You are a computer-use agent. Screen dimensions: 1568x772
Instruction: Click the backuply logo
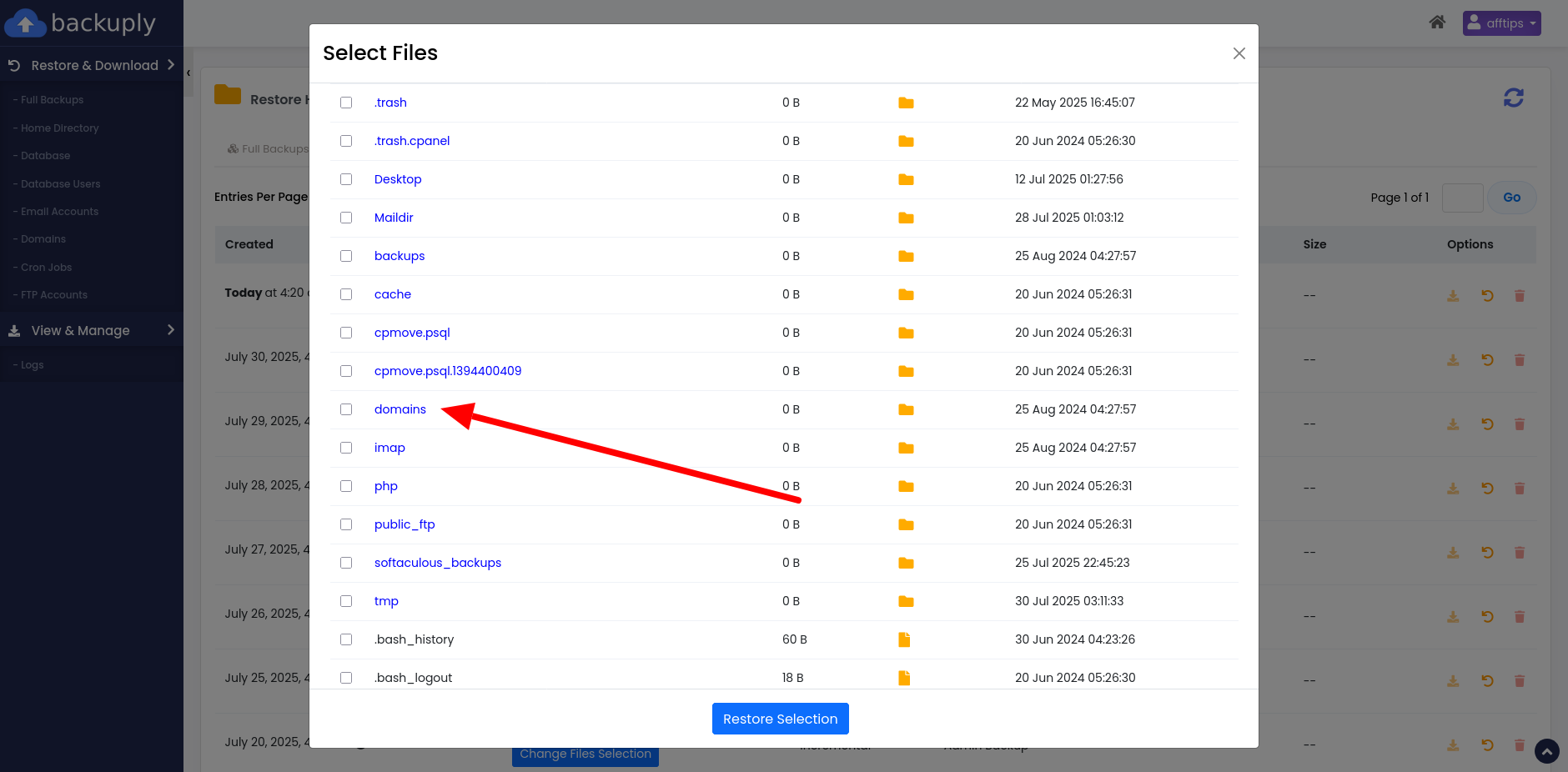pyautogui.click(x=80, y=23)
